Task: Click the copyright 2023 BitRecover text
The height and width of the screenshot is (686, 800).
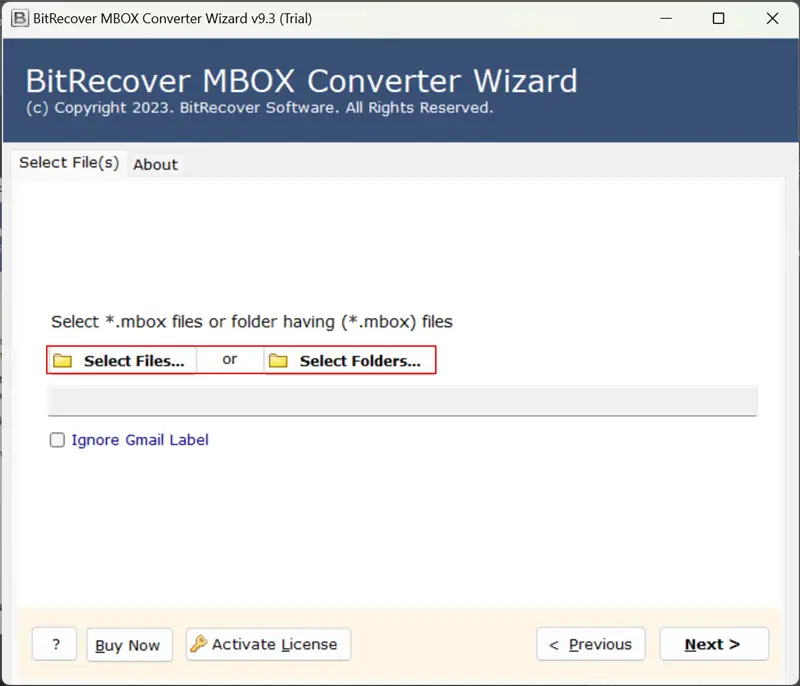Action: pyautogui.click(x=259, y=108)
